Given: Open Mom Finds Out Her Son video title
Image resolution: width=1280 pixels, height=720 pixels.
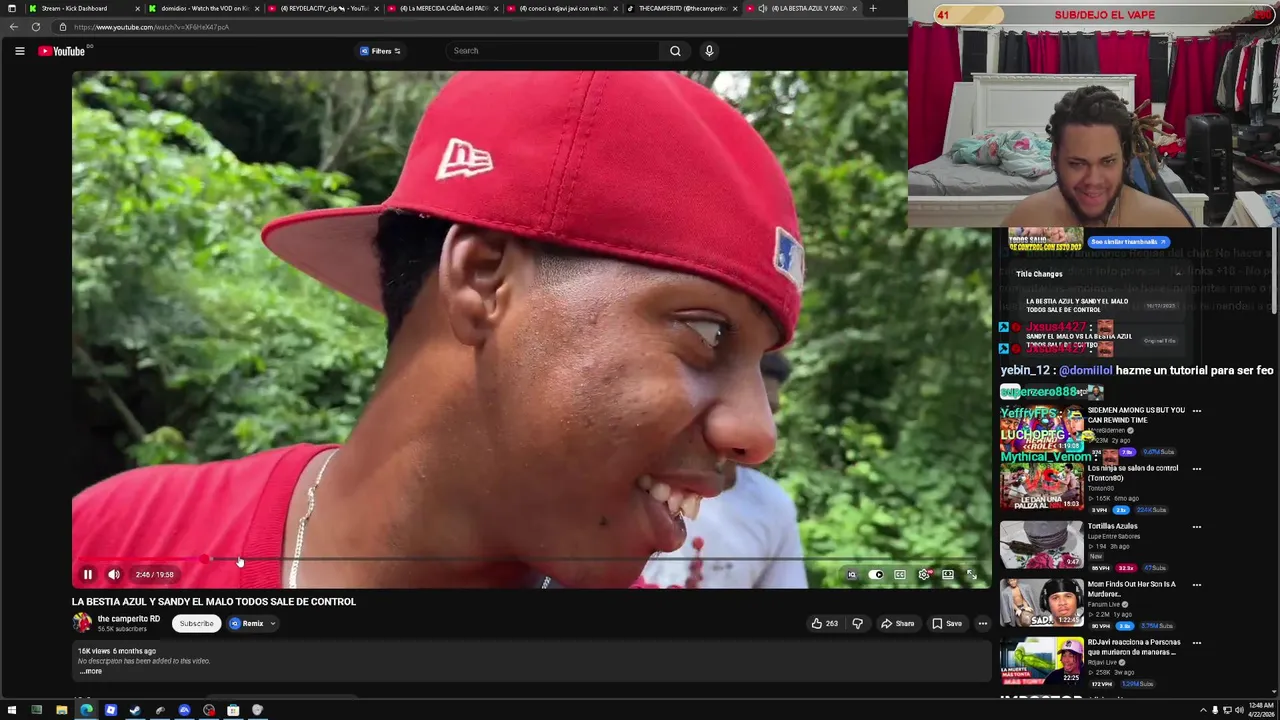Looking at the screenshot, I should tap(1131, 589).
